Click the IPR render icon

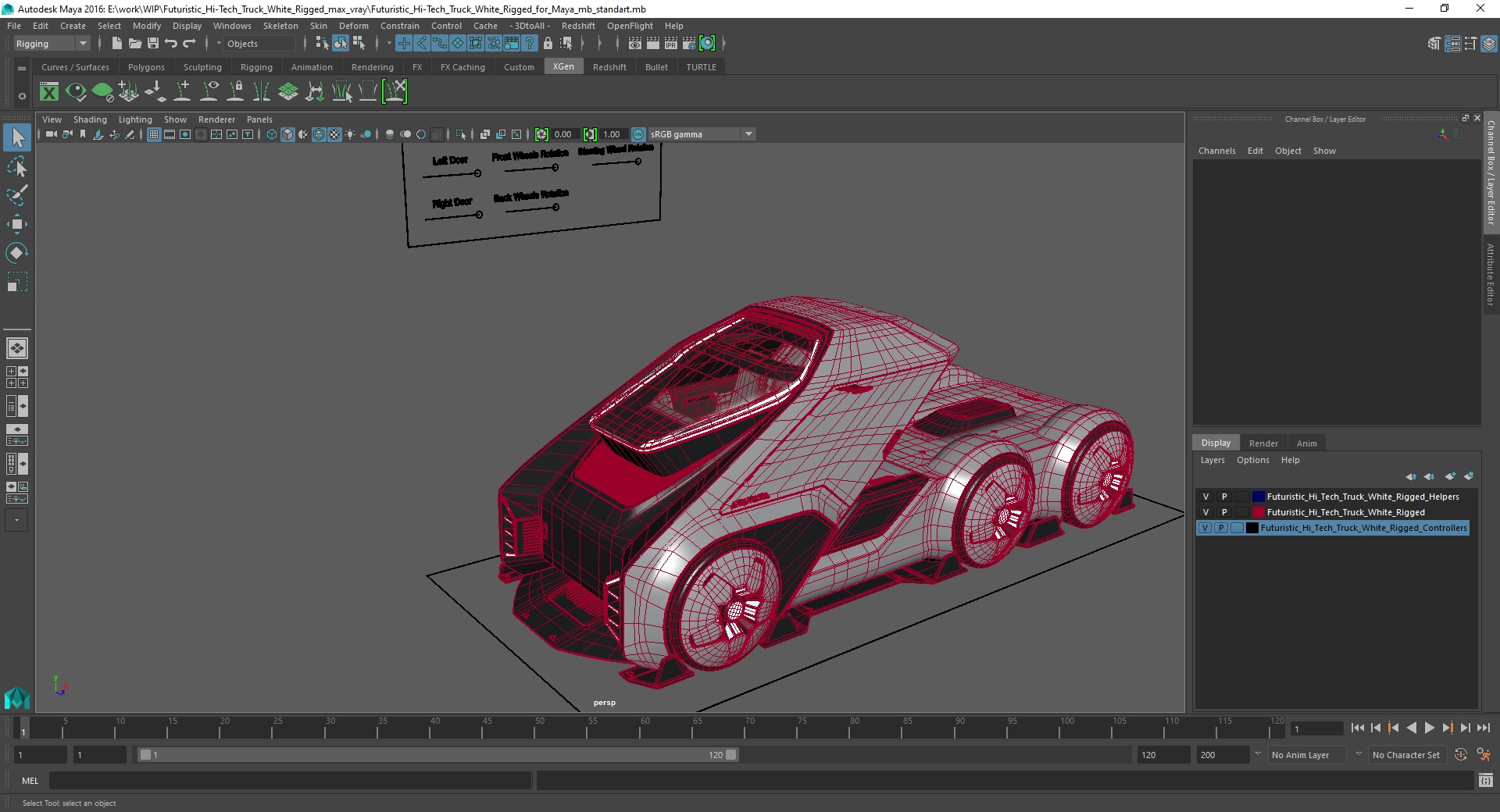click(671, 44)
